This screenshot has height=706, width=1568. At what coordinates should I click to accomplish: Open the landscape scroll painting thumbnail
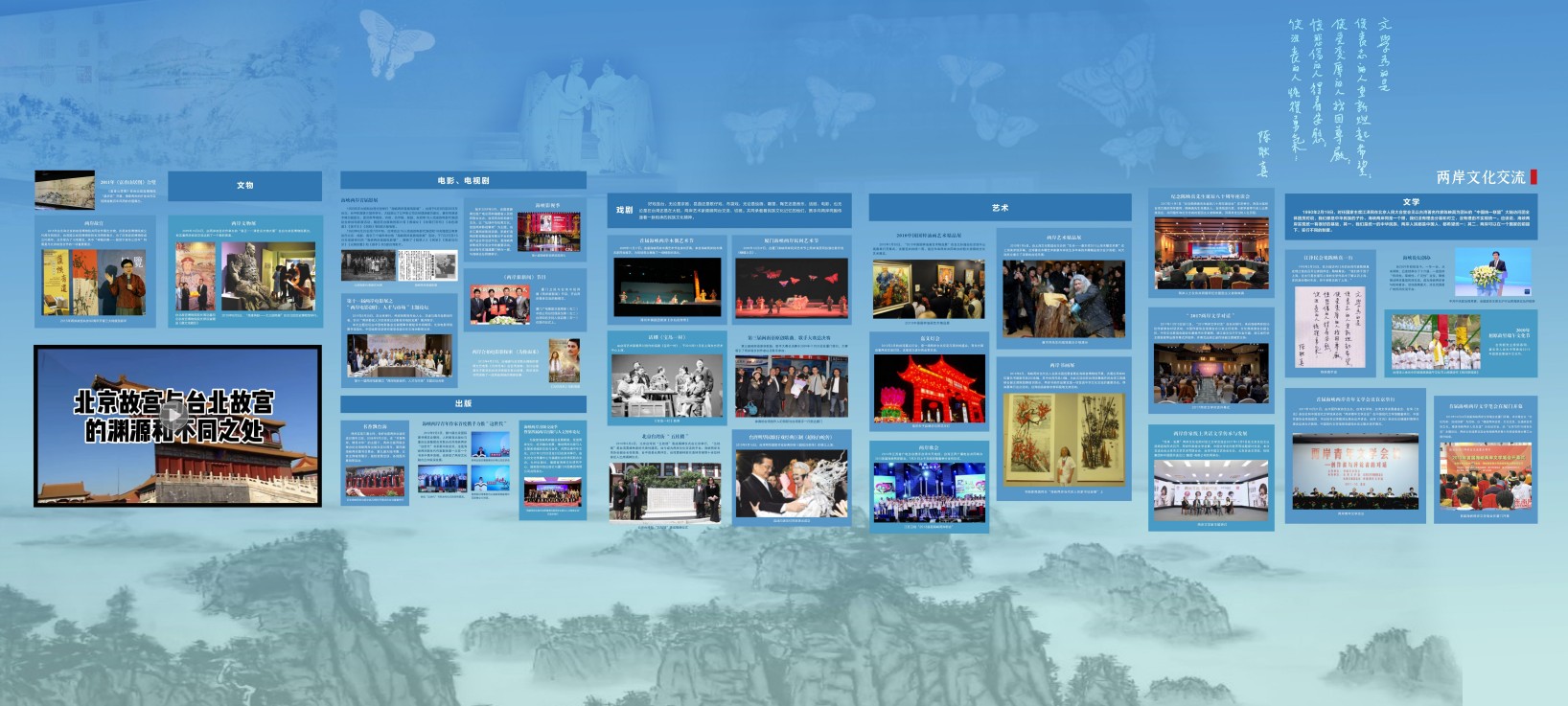64,190
